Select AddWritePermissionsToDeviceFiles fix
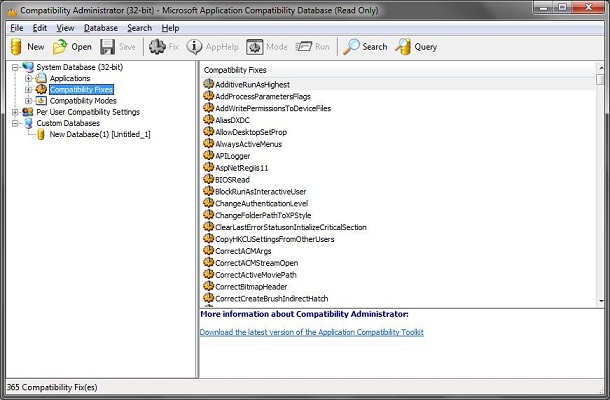 click(273, 108)
